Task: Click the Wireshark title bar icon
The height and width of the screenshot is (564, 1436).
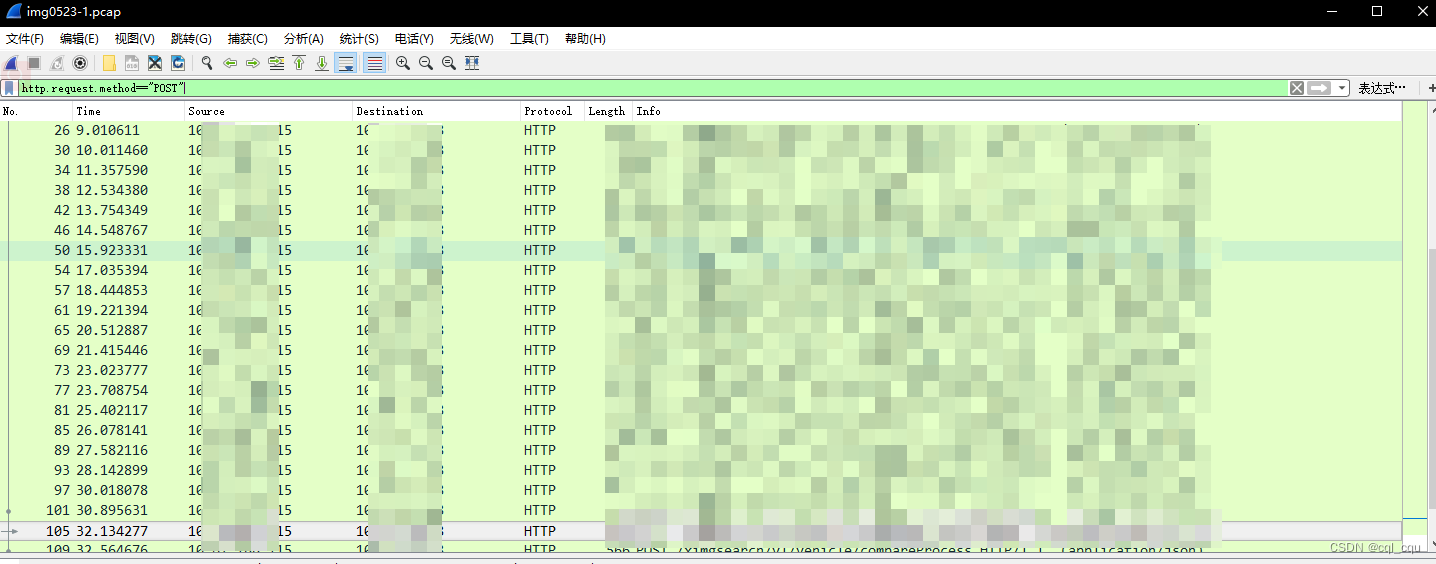Action: pos(14,11)
